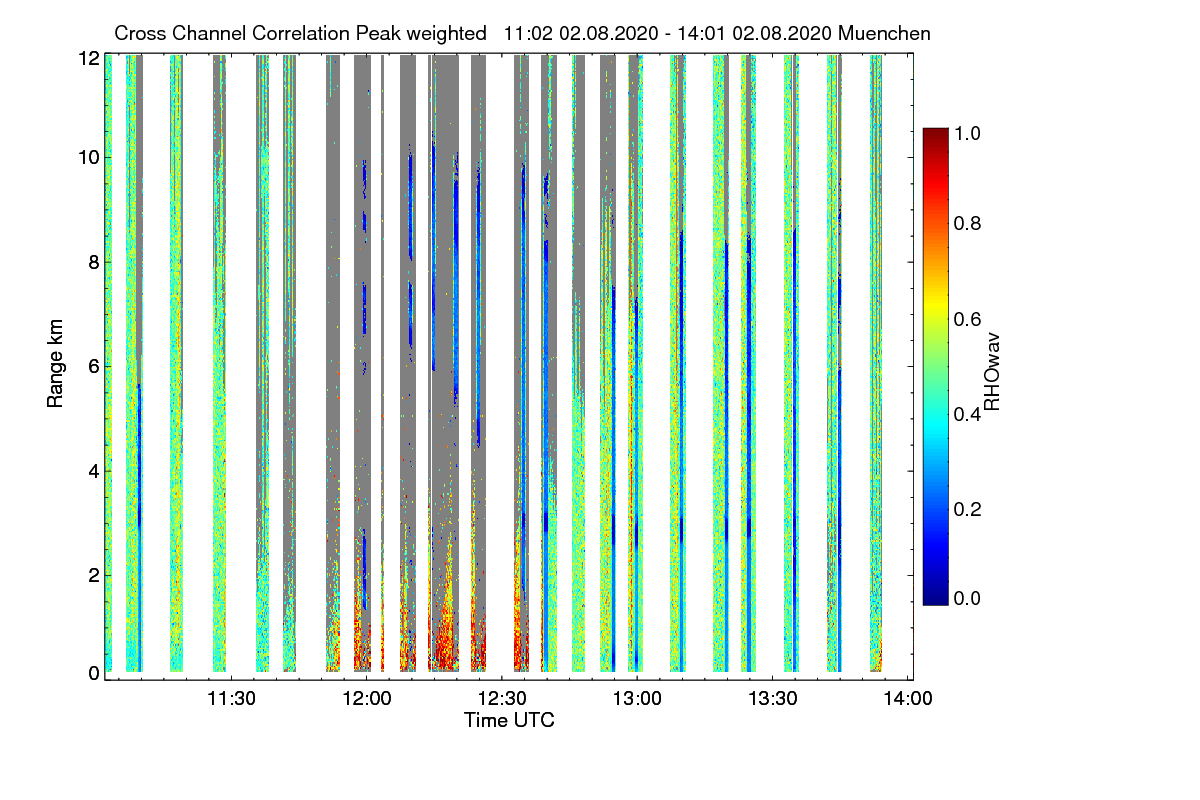Click the y-axis tick label '8'

click(94, 262)
